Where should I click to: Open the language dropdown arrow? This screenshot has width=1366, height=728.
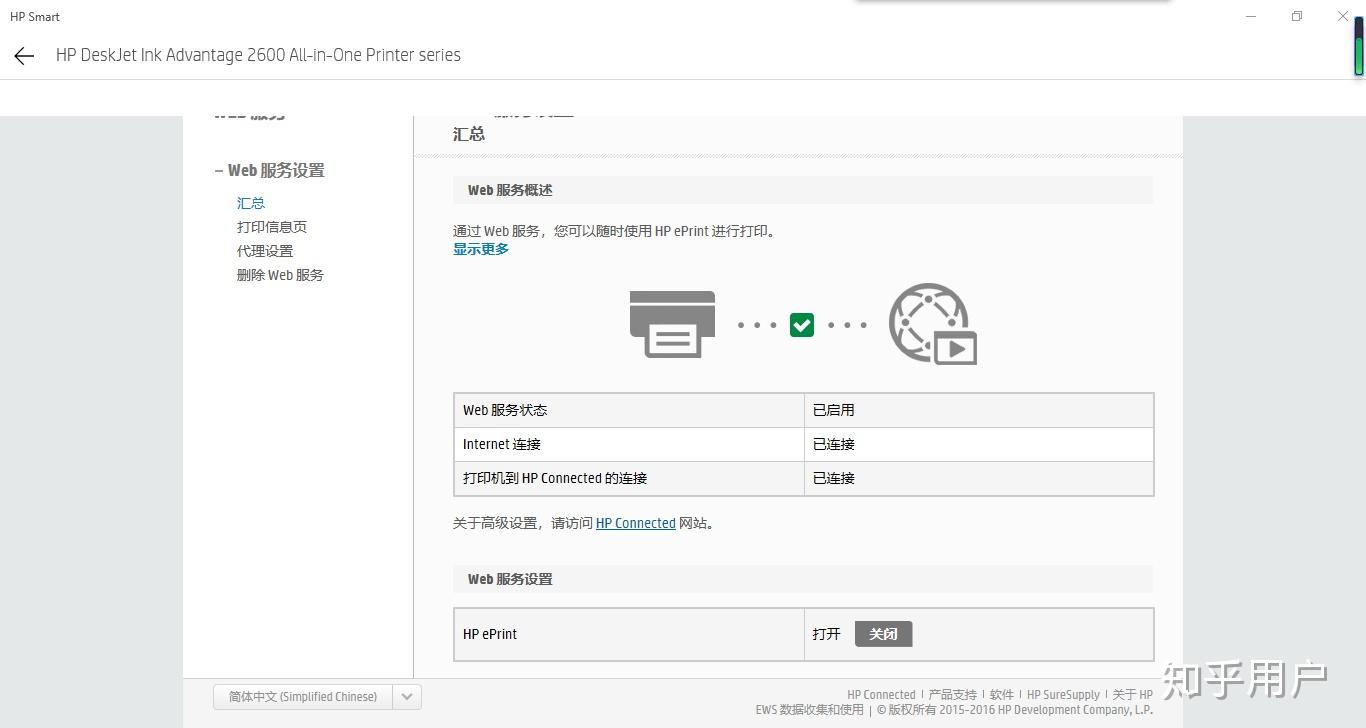coord(407,697)
